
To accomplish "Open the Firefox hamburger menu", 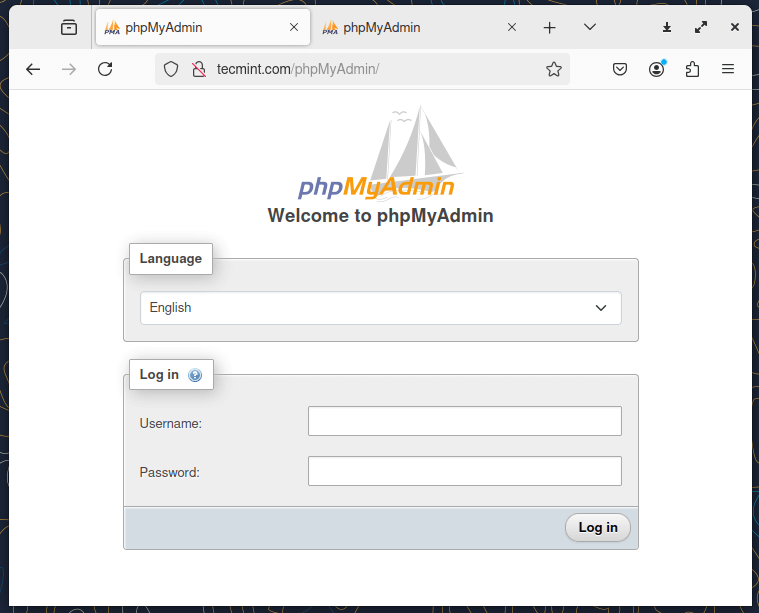I will [x=728, y=69].
